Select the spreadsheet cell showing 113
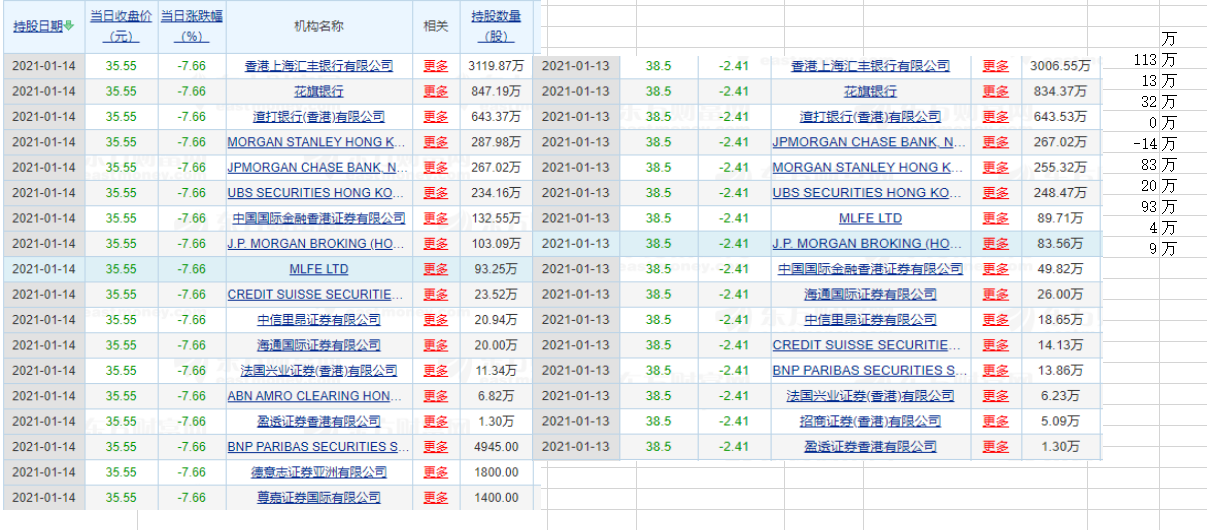 1147,59
